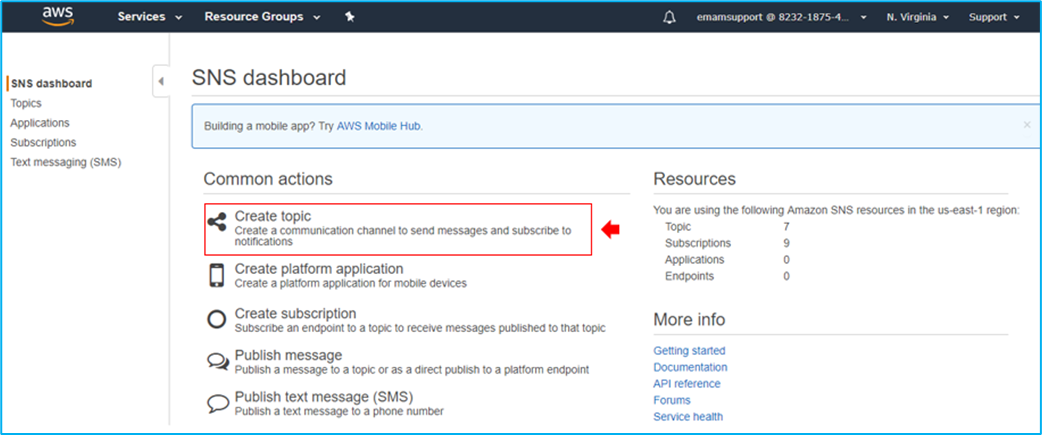Open the Getting started link

coord(689,351)
